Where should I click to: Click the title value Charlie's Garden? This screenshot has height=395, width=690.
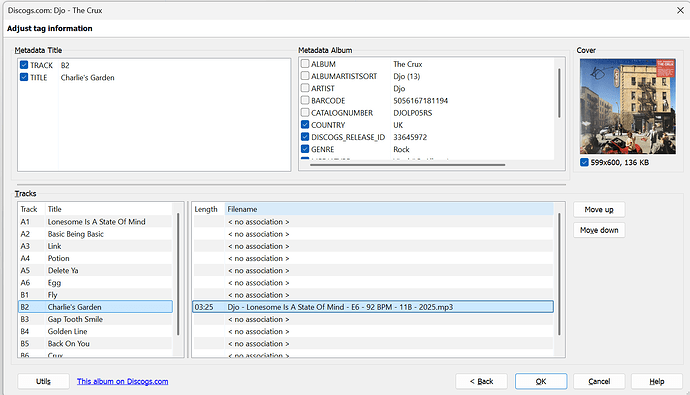click(88, 77)
